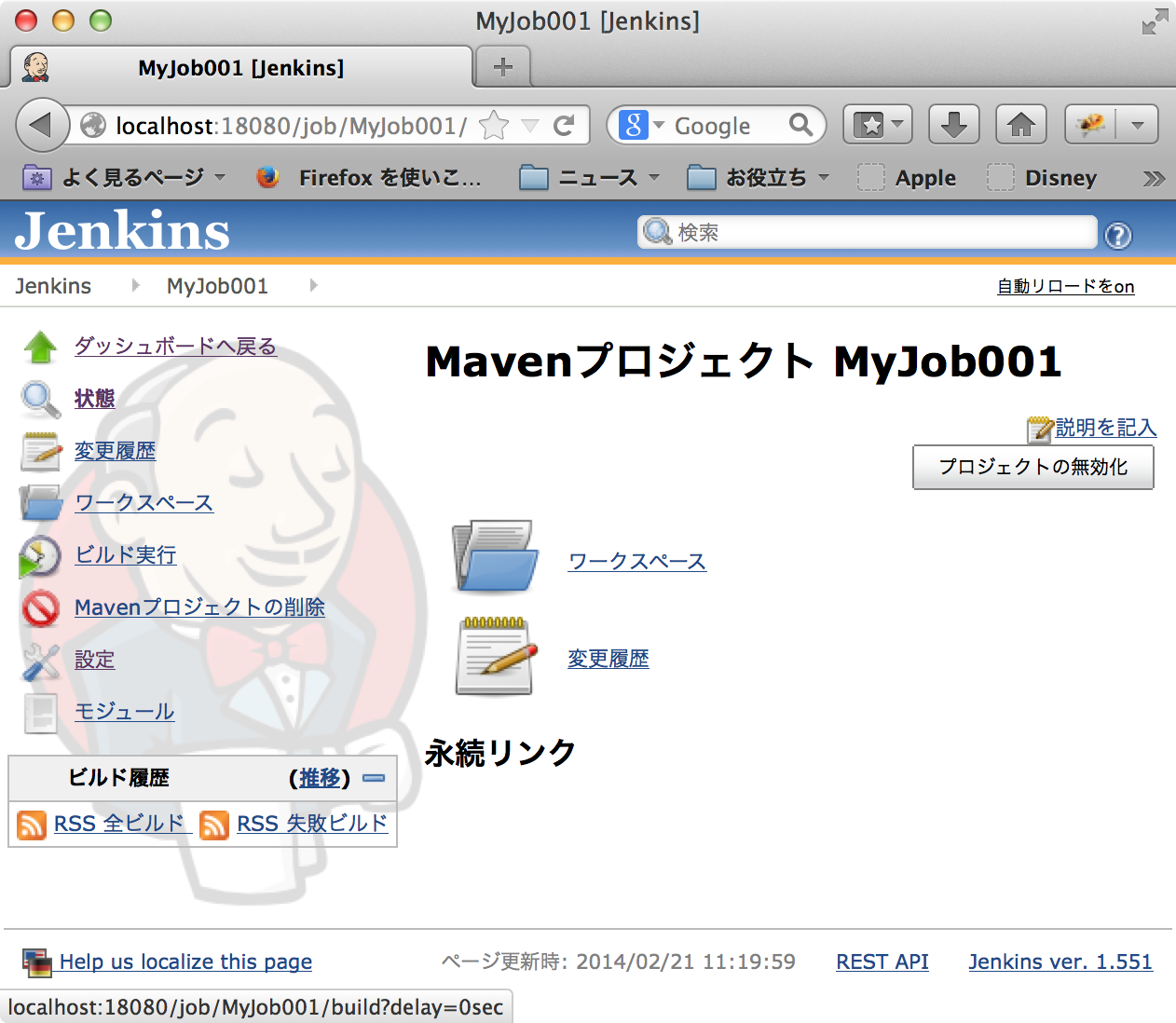Click the Help us localize this page link
The image size is (1176, 1023).
pyautogui.click(x=185, y=962)
